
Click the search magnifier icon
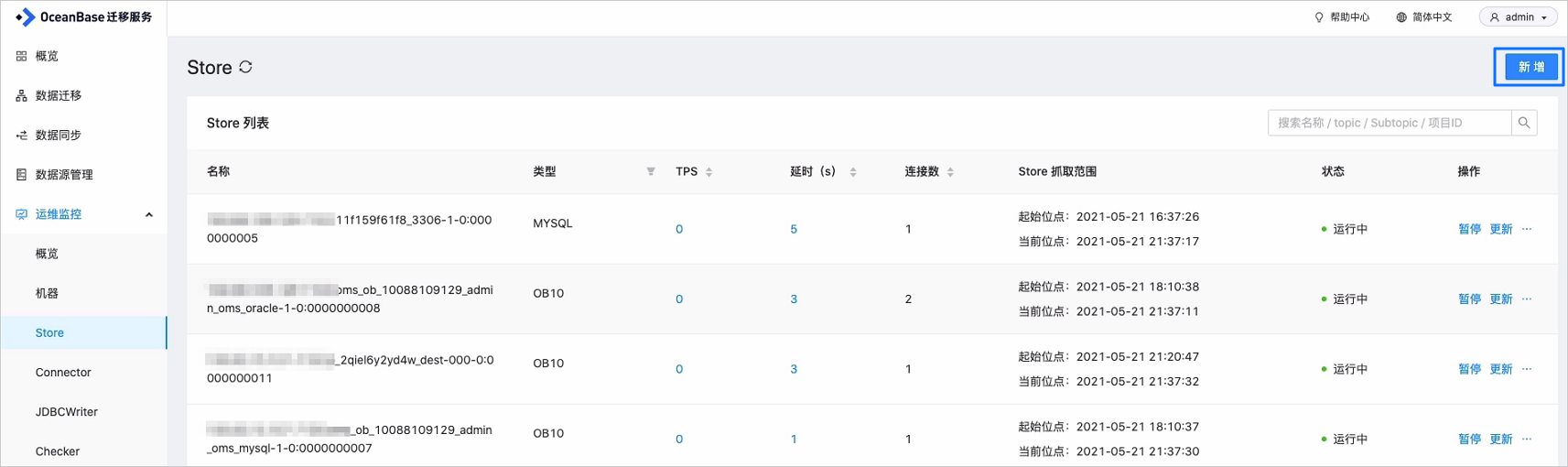(1524, 123)
